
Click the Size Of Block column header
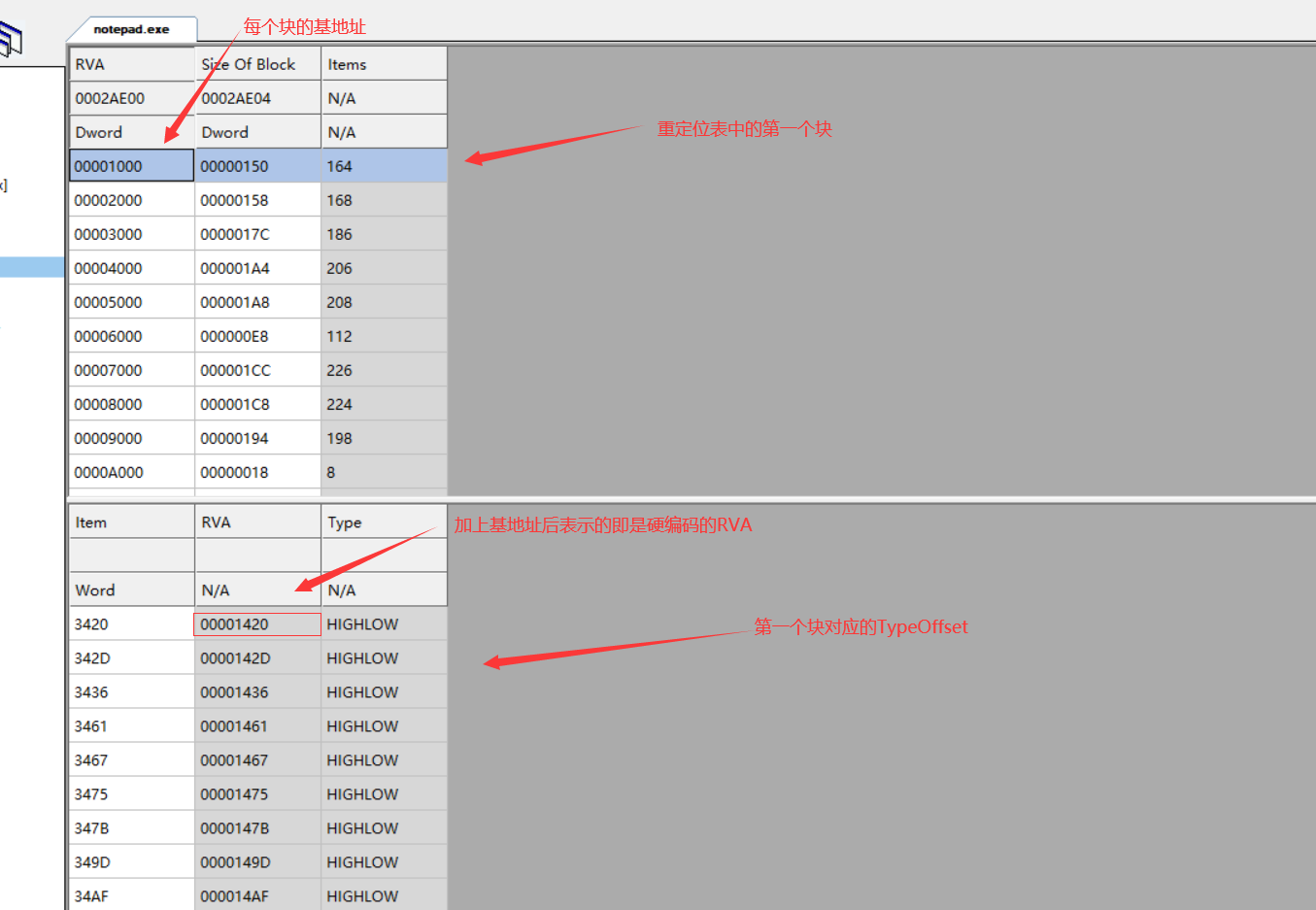pos(258,64)
